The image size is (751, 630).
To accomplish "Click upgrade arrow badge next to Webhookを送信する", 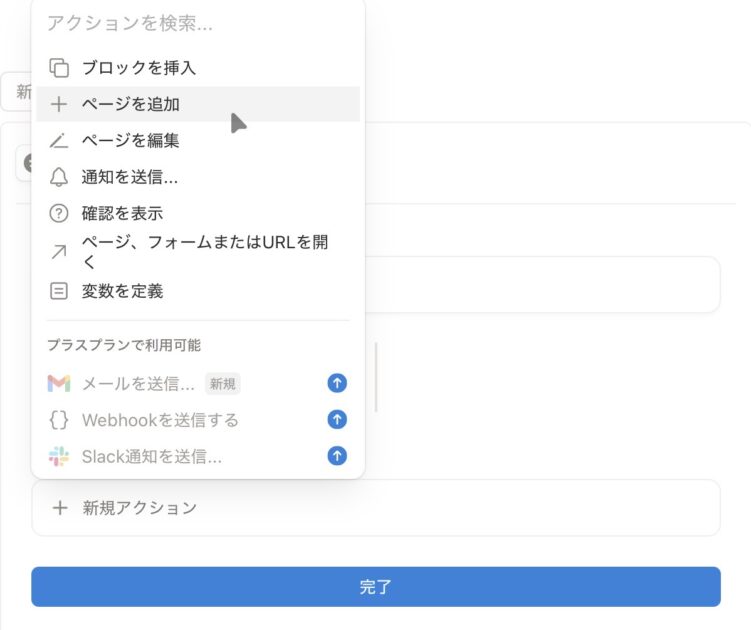I will tap(337, 420).
